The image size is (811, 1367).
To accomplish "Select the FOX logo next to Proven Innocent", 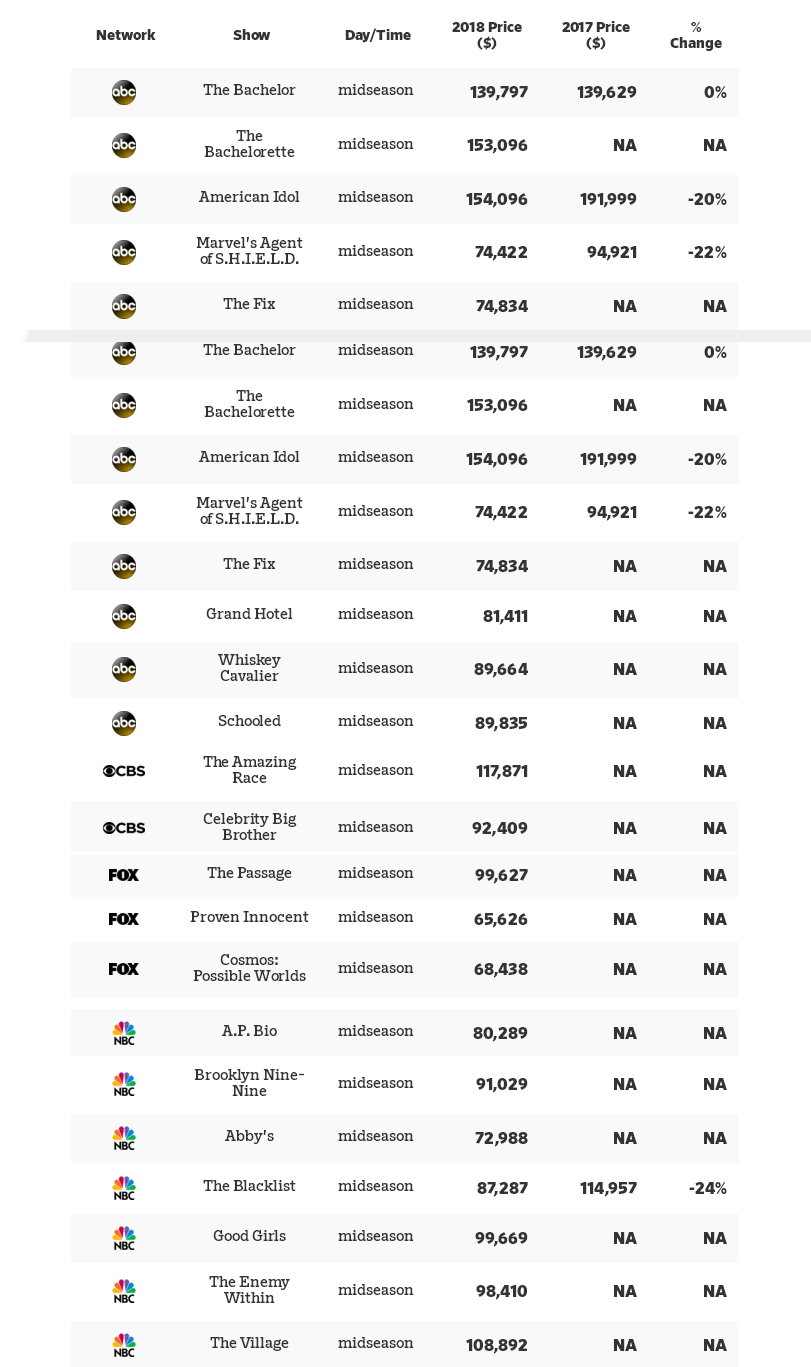I will pos(124,919).
